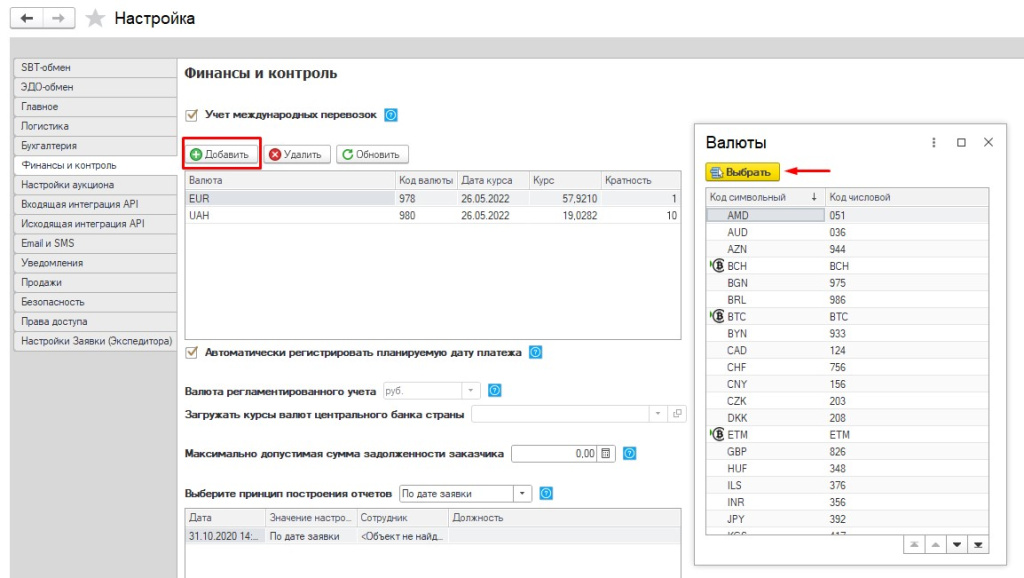Open the Главное settings section
The width and height of the screenshot is (1024, 578).
95,107
